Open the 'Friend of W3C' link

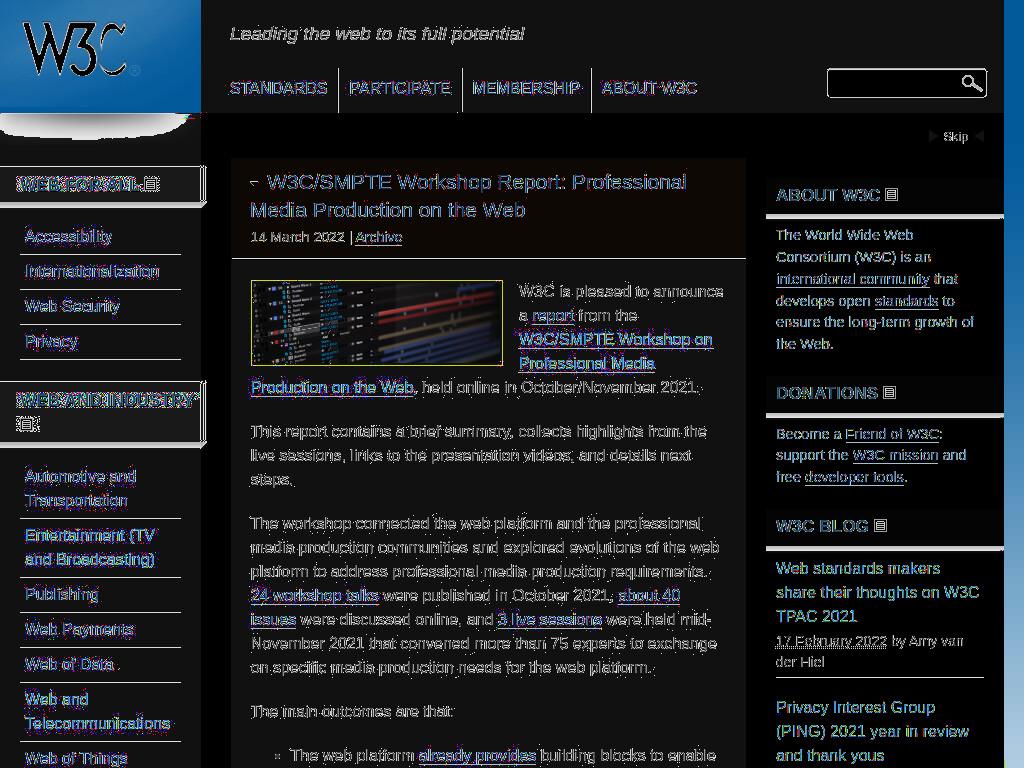click(x=891, y=434)
